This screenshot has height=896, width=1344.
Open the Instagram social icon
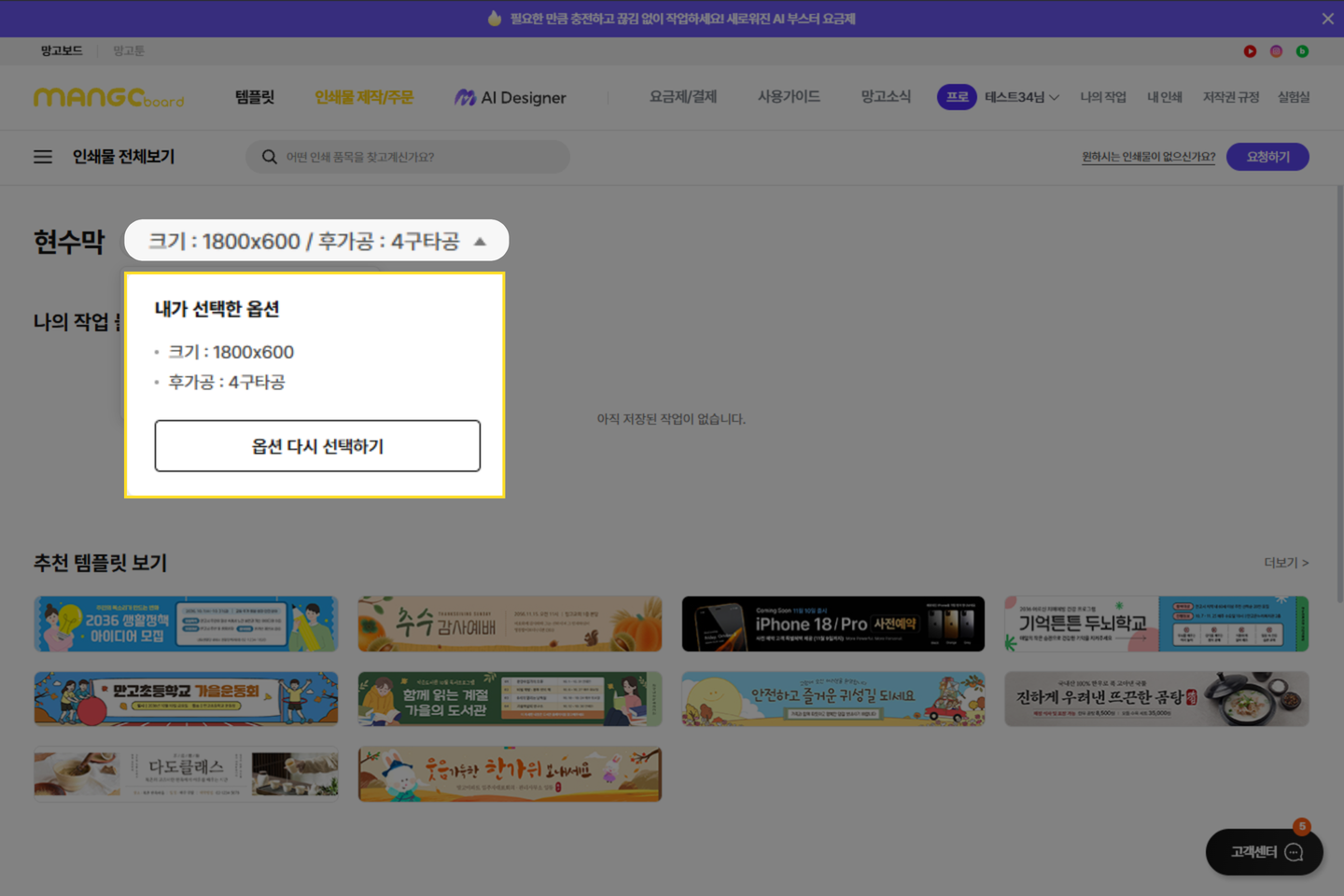[x=1276, y=51]
